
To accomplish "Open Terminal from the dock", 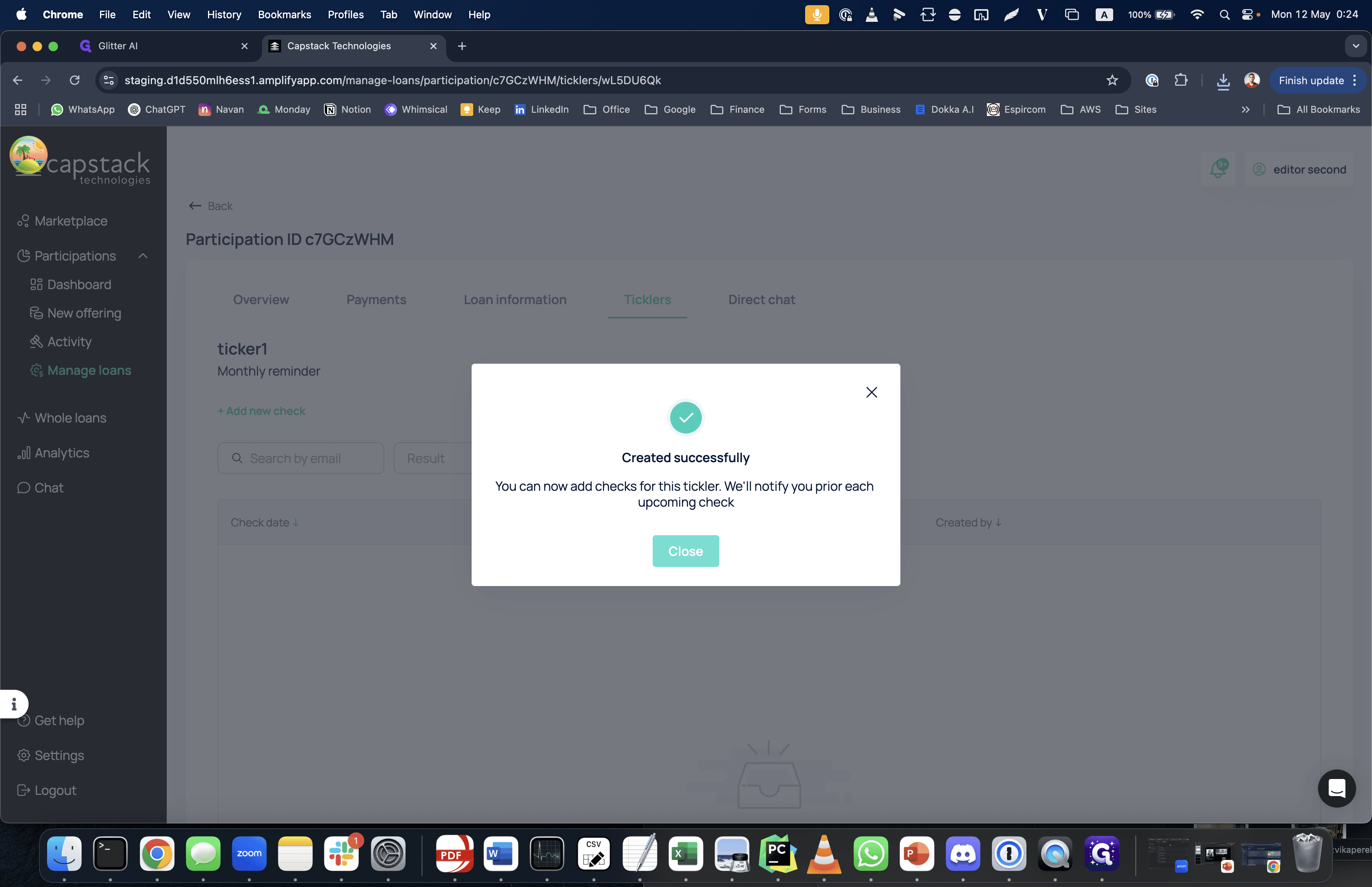I will pyautogui.click(x=110, y=853).
